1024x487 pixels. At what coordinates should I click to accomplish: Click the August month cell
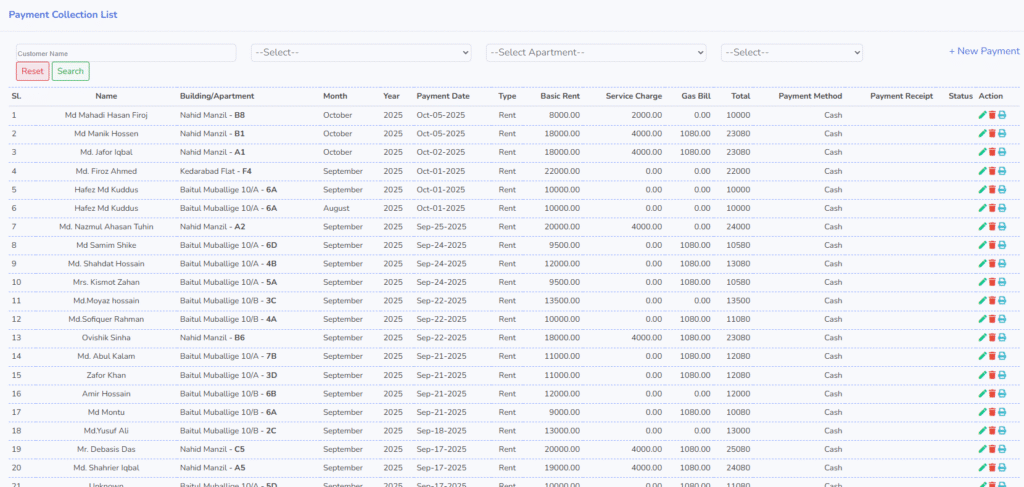[x=336, y=208]
